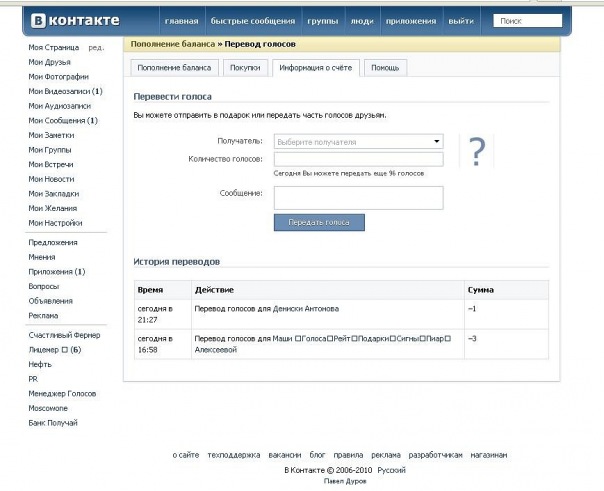Open the главная menu item
This screenshot has height=491, width=604.
click(x=181, y=21)
